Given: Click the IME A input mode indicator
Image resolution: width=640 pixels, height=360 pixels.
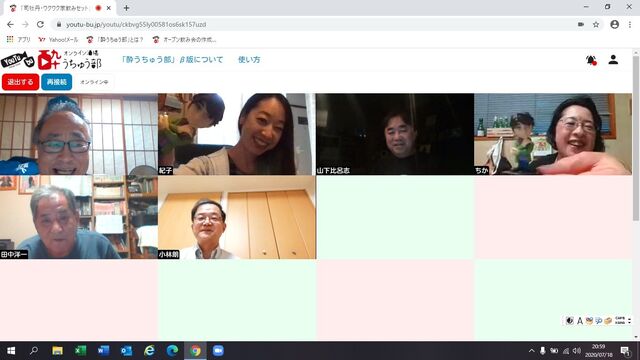Looking at the screenshot, I should [x=580, y=321].
